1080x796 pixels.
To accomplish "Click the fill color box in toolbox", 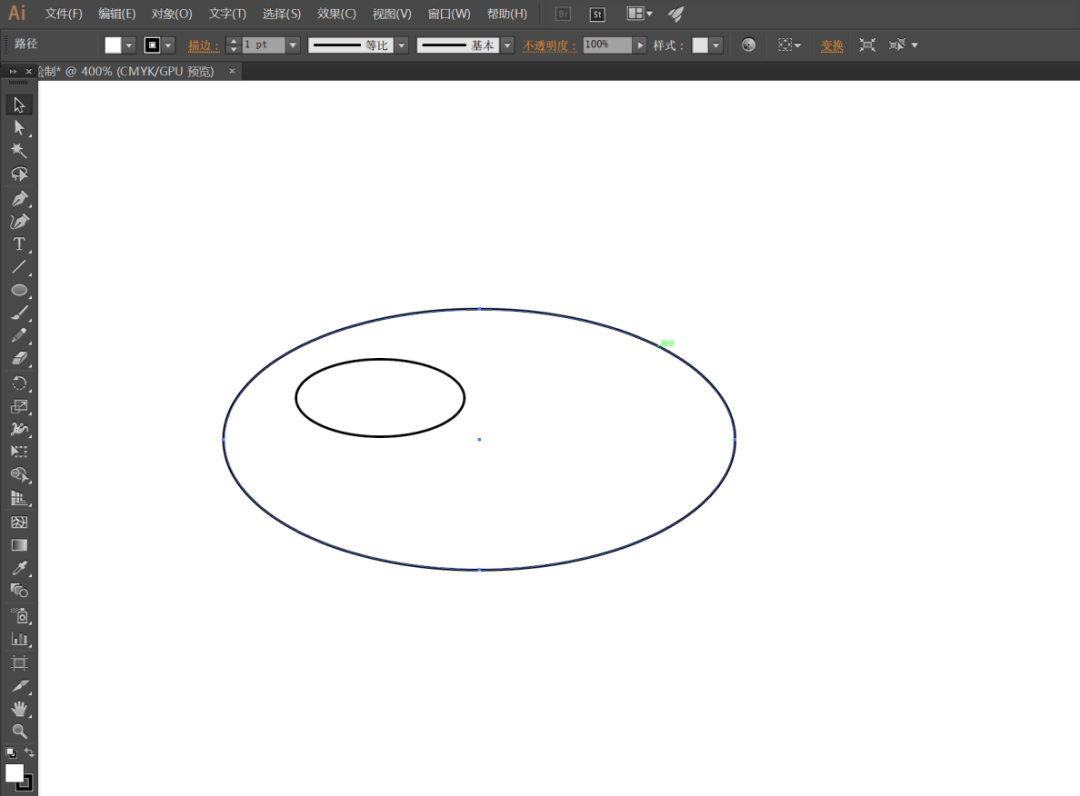I will [x=14, y=773].
